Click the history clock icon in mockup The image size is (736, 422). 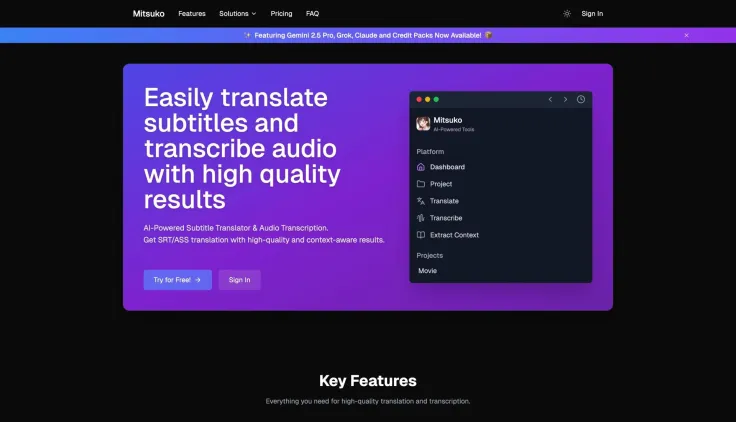pos(581,99)
